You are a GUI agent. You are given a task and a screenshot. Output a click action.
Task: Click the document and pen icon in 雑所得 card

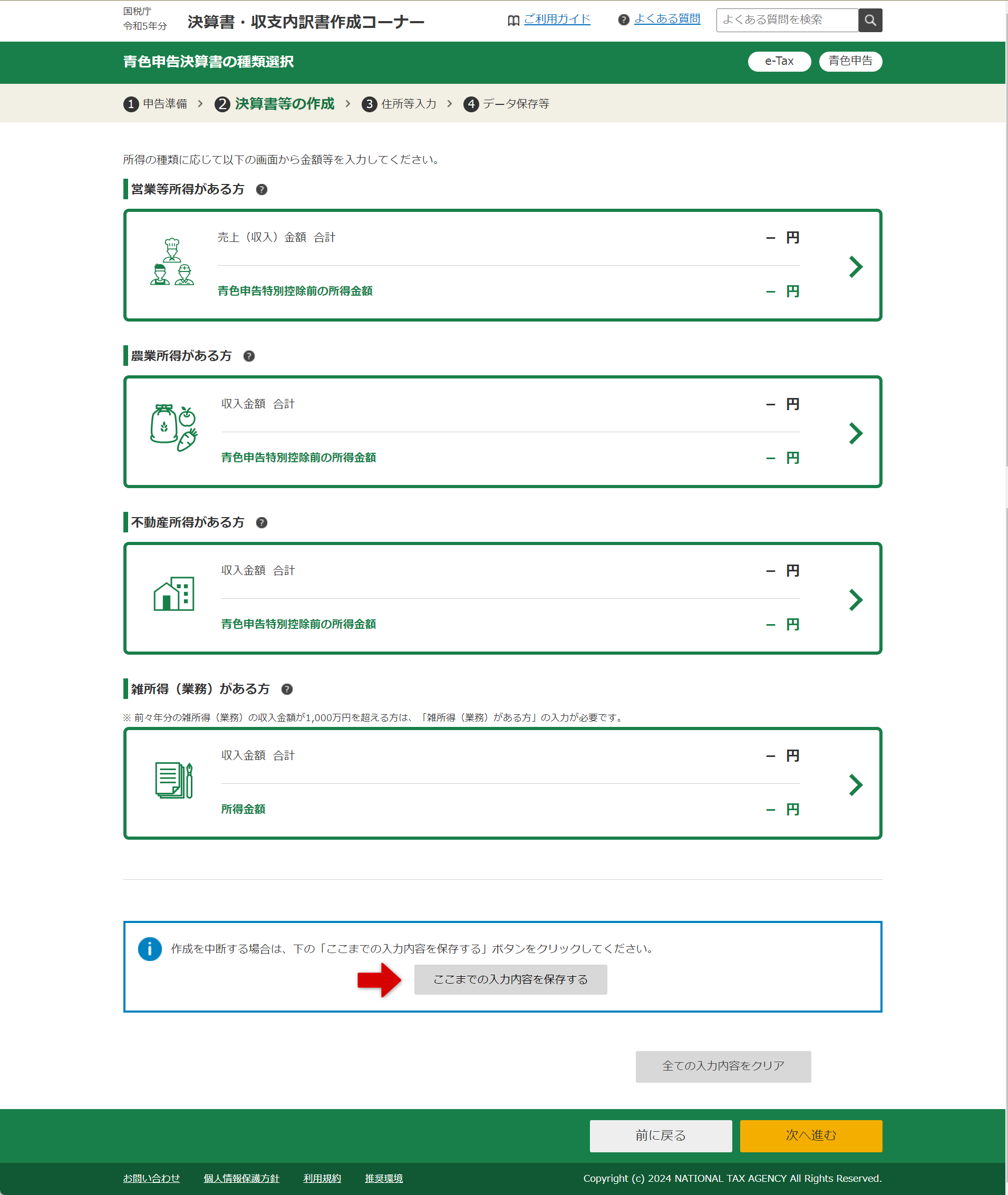tap(174, 780)
